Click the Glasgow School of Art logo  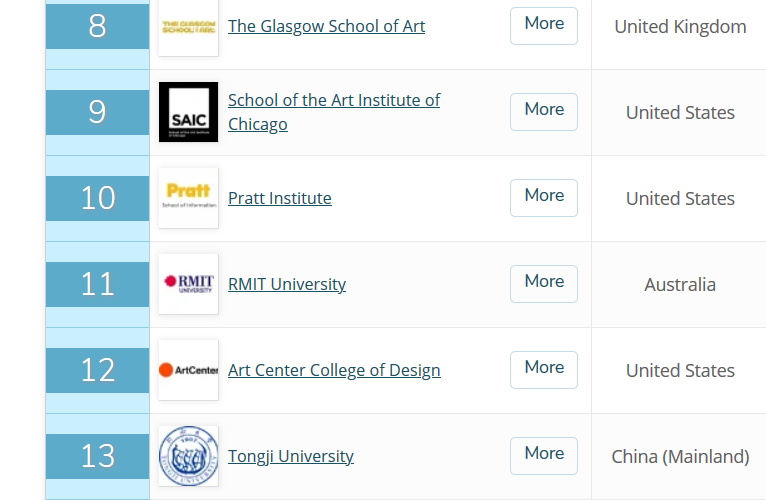[x=188, y=27]
